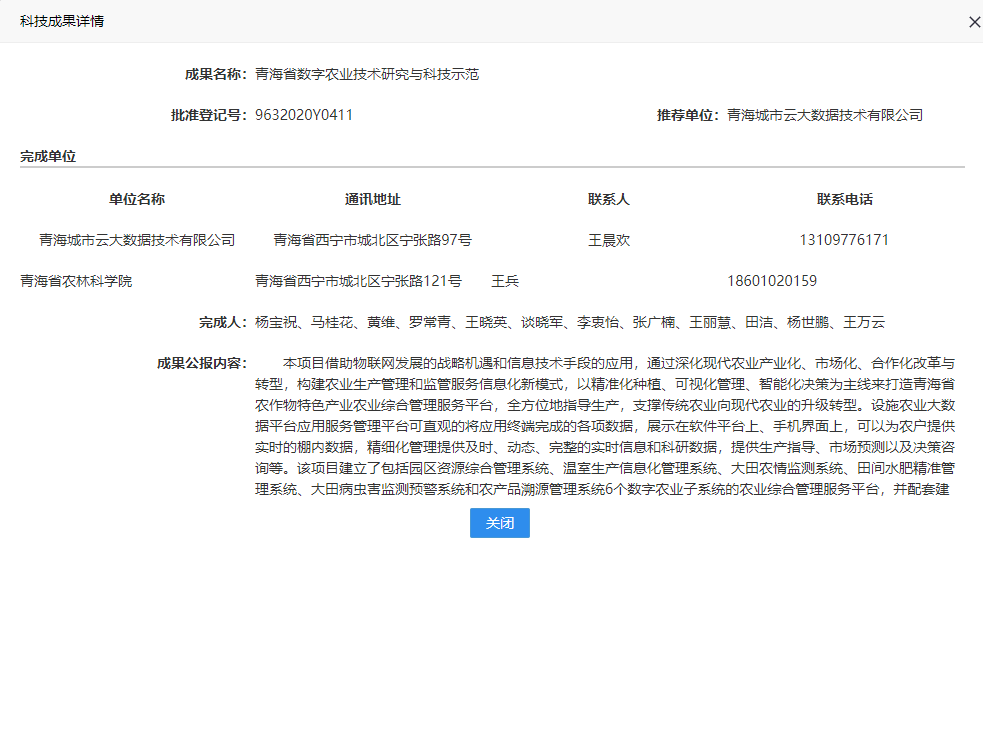Viewport: 1000px width, 750px height.
Task: Select the achievement name 青海省数字农业技术研究与科技示范
Action: [367, 74]
